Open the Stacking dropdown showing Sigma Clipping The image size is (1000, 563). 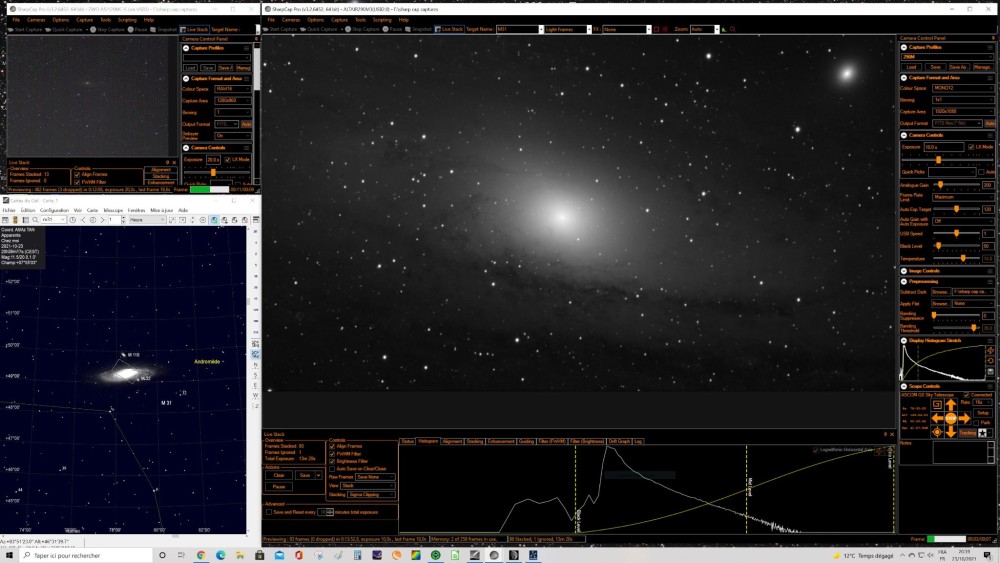pos(371,494)
